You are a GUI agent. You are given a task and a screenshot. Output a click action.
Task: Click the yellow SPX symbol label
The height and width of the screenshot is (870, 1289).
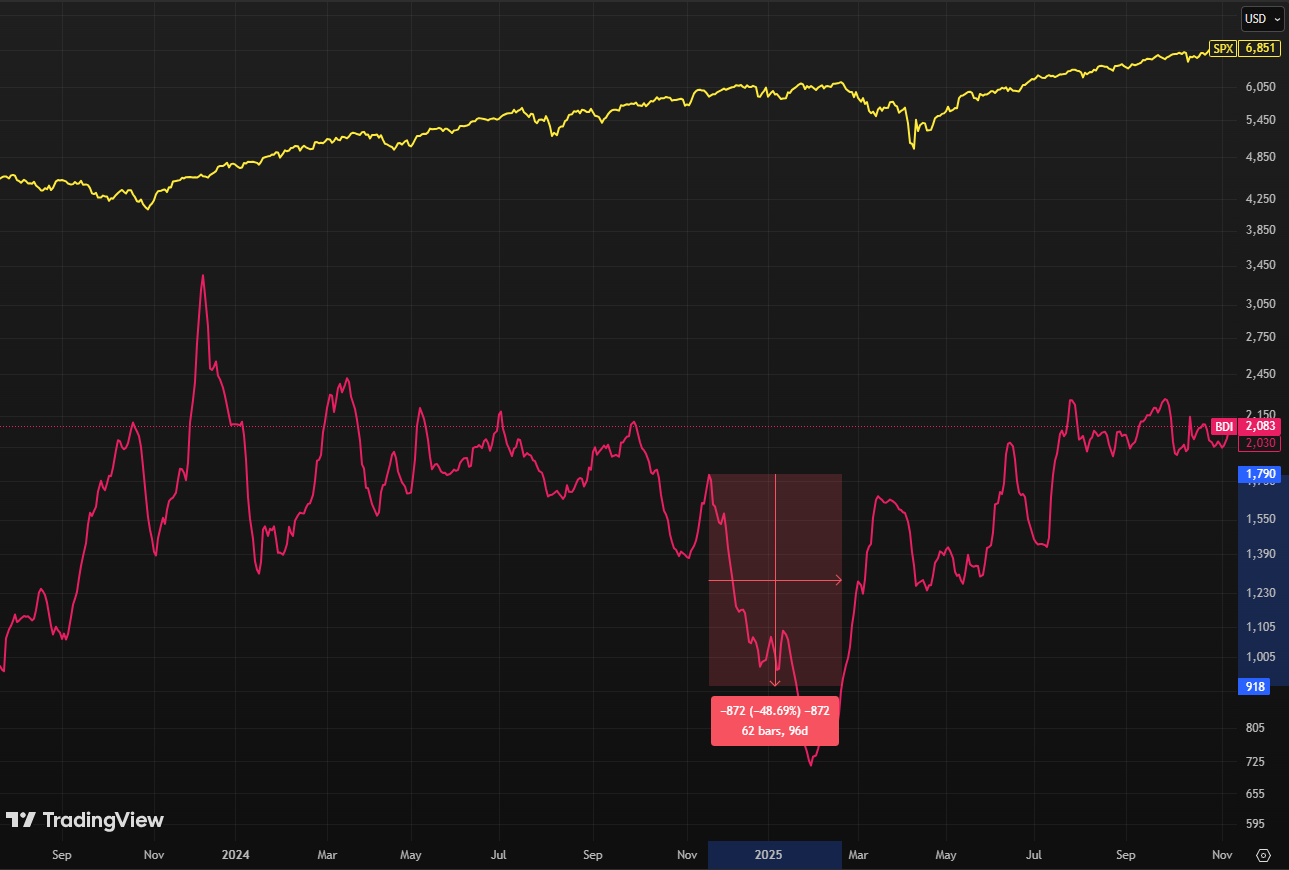(1223, 48)
